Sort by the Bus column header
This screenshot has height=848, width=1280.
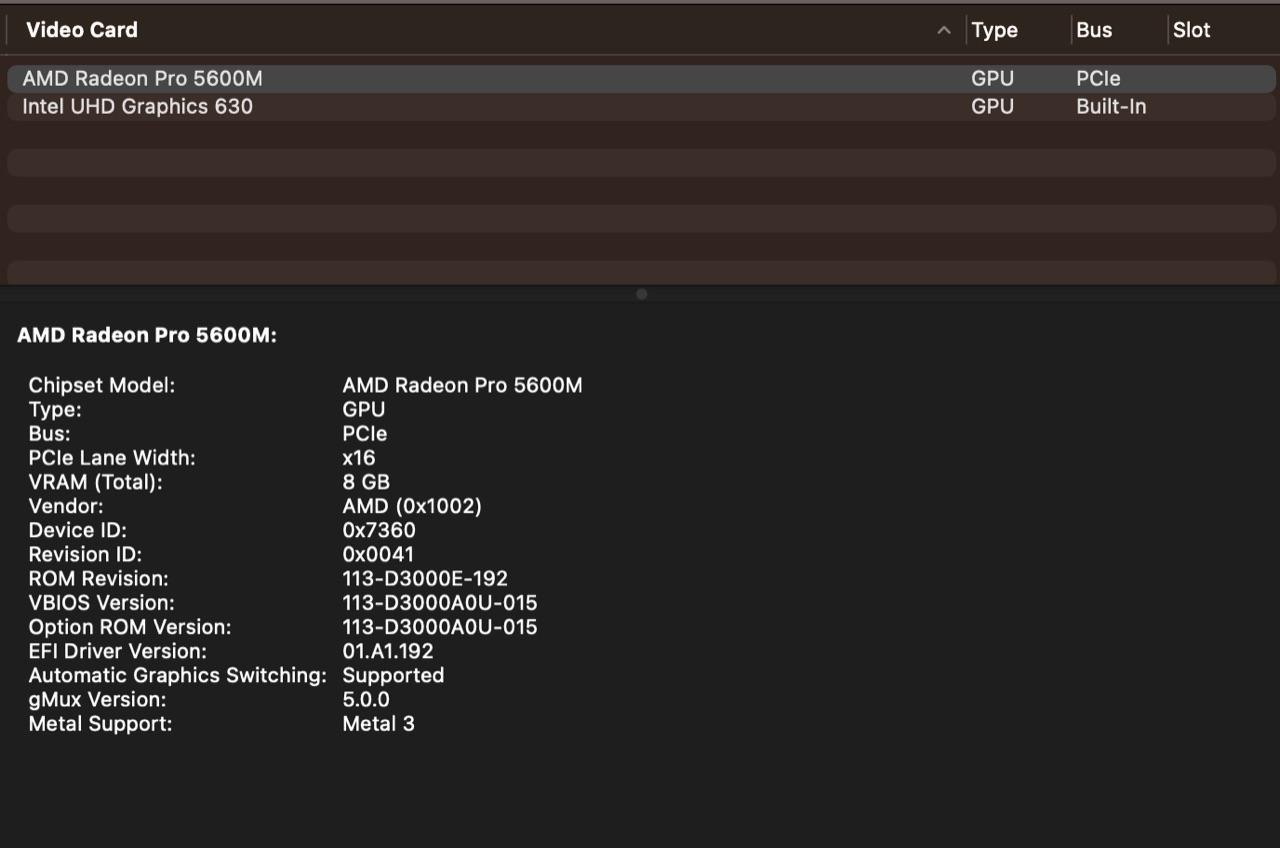pos(1094,30)
